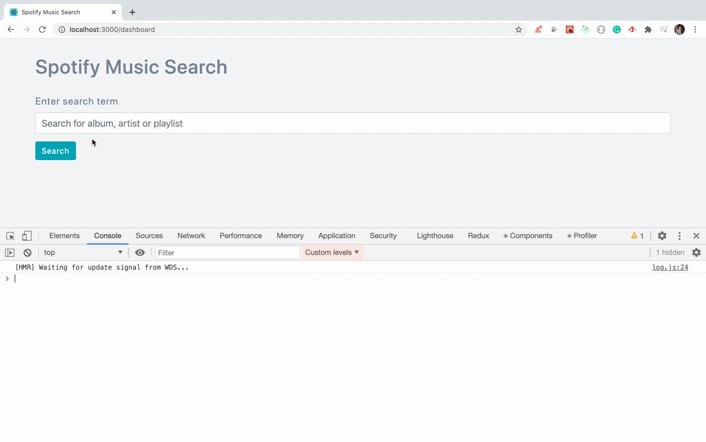The image size is (706, 442).
Task: Open the DevTools more options menu
Action: point(679,236)
